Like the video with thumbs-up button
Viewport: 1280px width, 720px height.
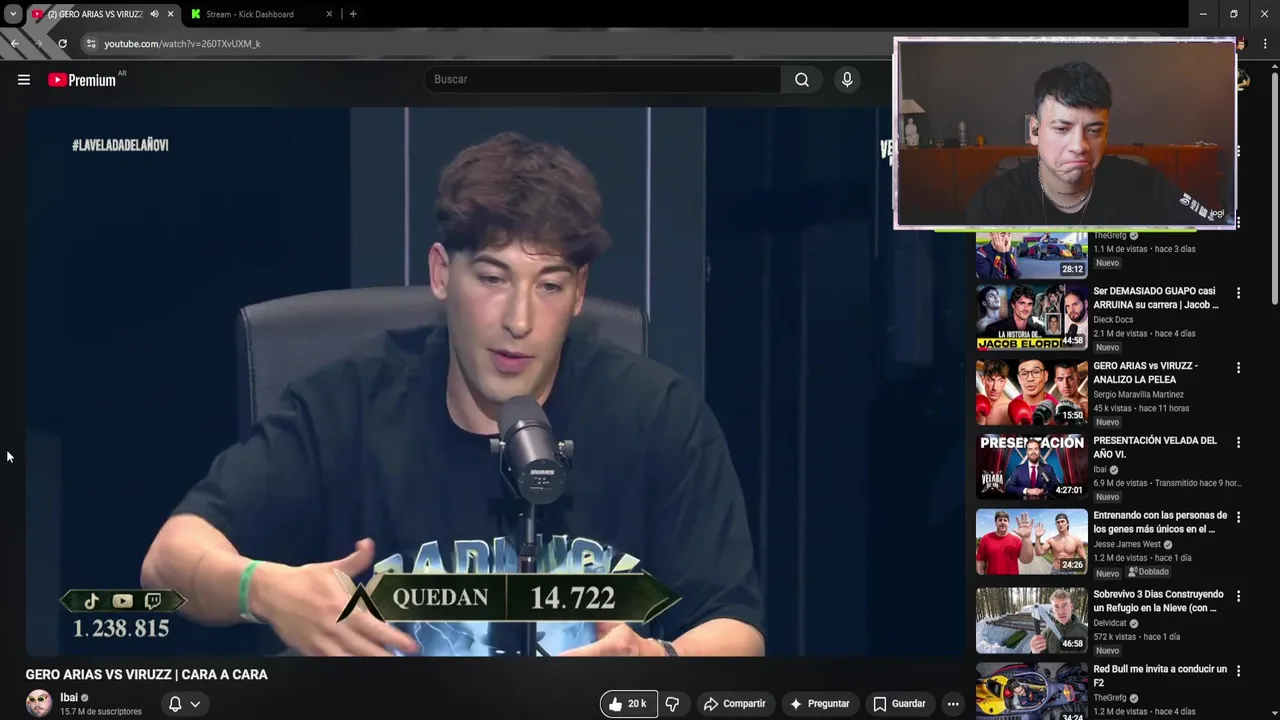tap(628, 704)
